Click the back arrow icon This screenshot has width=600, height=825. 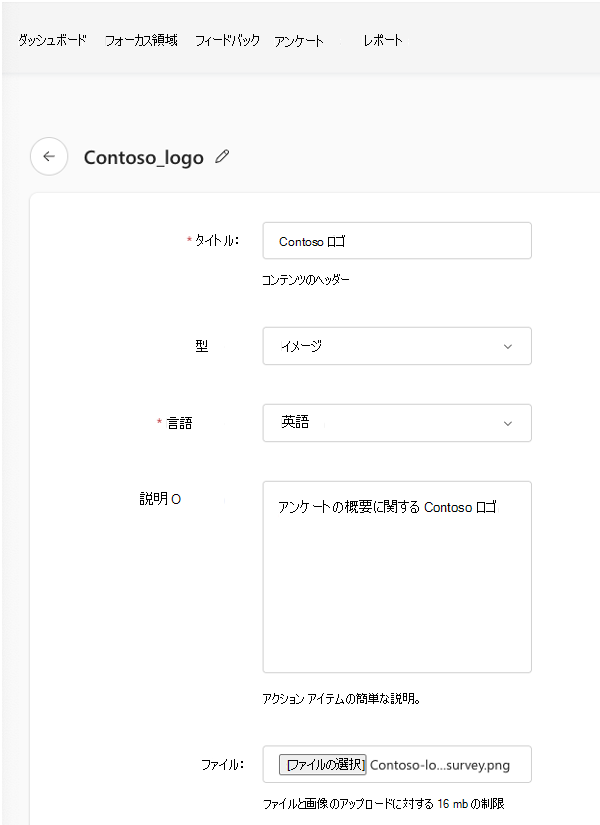(49, 157)
